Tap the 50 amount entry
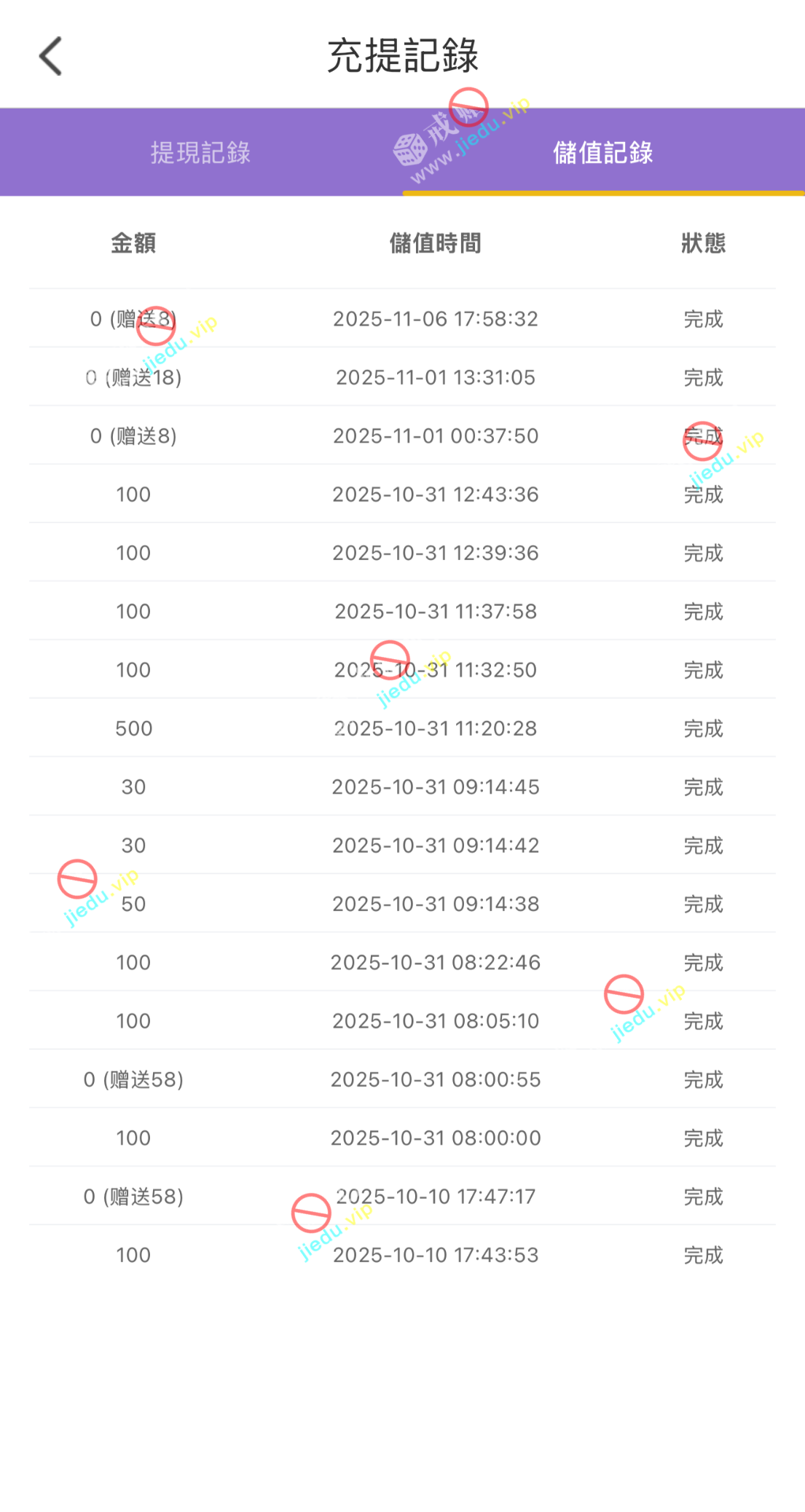This screenshot has height=1512, width=805. click(133, 904)
